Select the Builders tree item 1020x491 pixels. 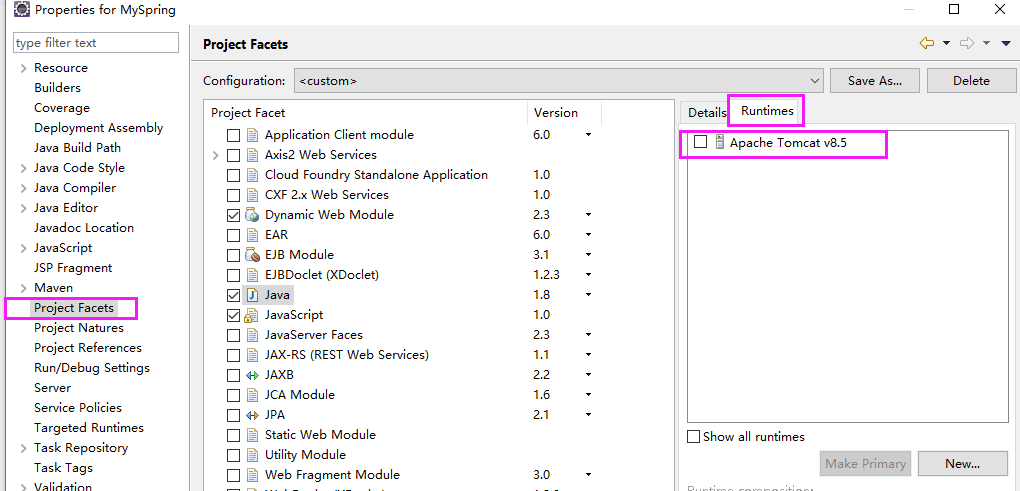57,88
